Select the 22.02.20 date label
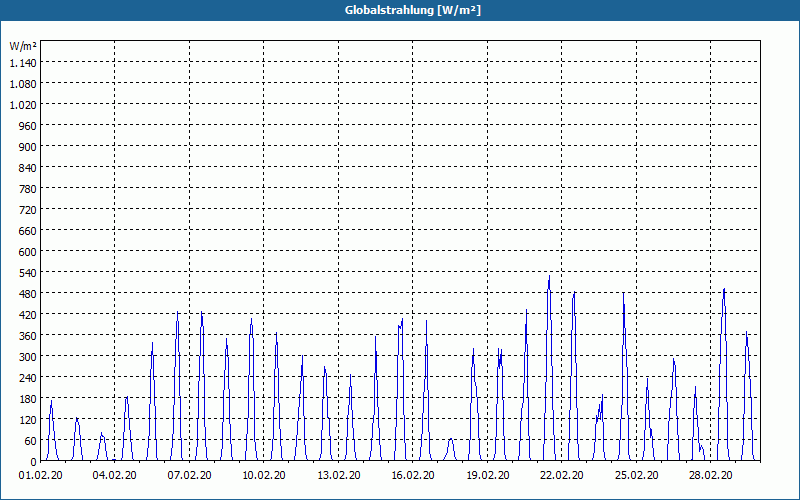The image size is (800, 500). pyautogui.click(x=562, y=476)
